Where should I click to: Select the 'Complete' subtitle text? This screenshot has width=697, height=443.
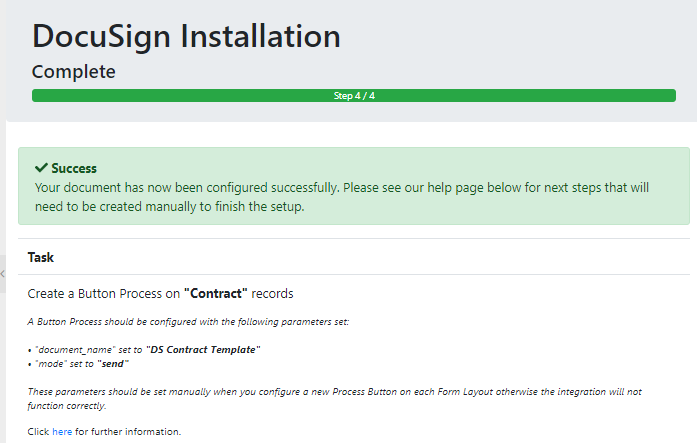74,72
